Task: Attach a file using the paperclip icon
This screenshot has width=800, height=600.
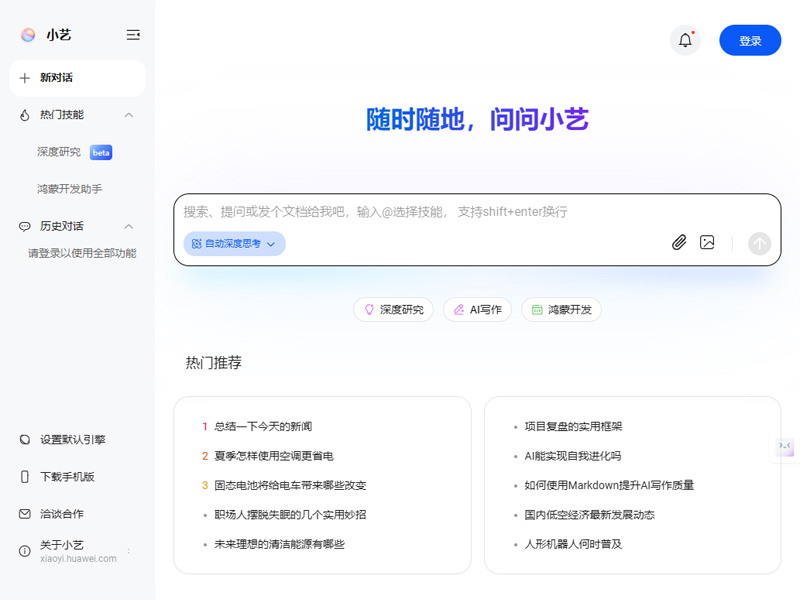Action: (679, 242)
